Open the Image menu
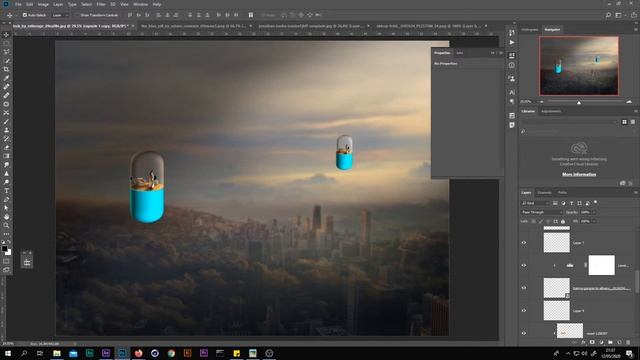 [43, 4]
